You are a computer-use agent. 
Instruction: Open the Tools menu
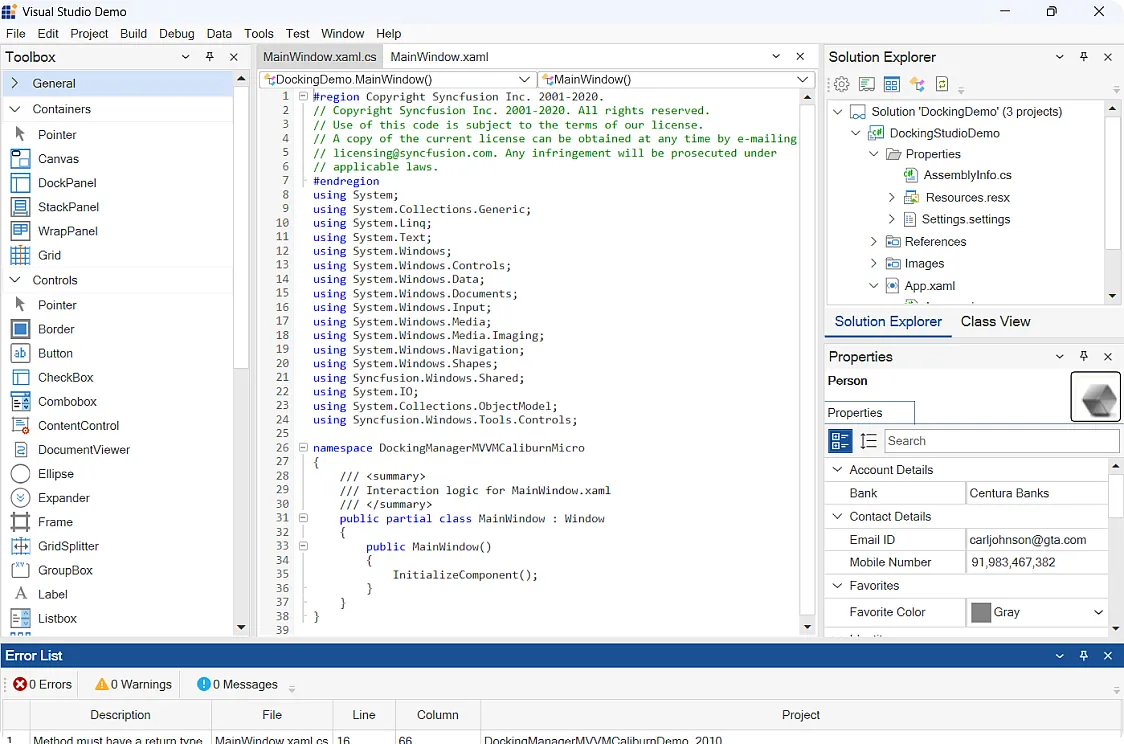(259, 34)
